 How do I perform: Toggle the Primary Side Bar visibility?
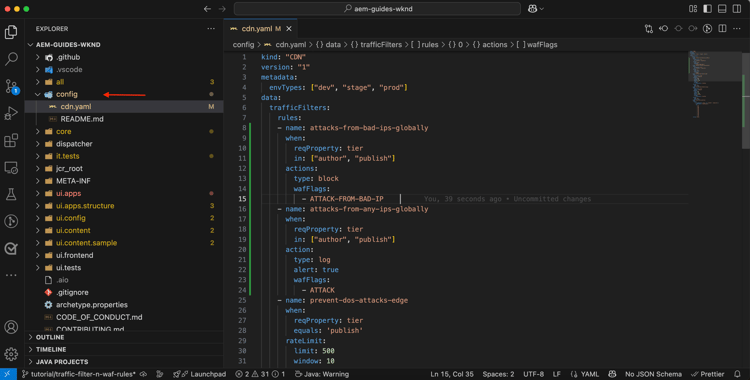707,9
